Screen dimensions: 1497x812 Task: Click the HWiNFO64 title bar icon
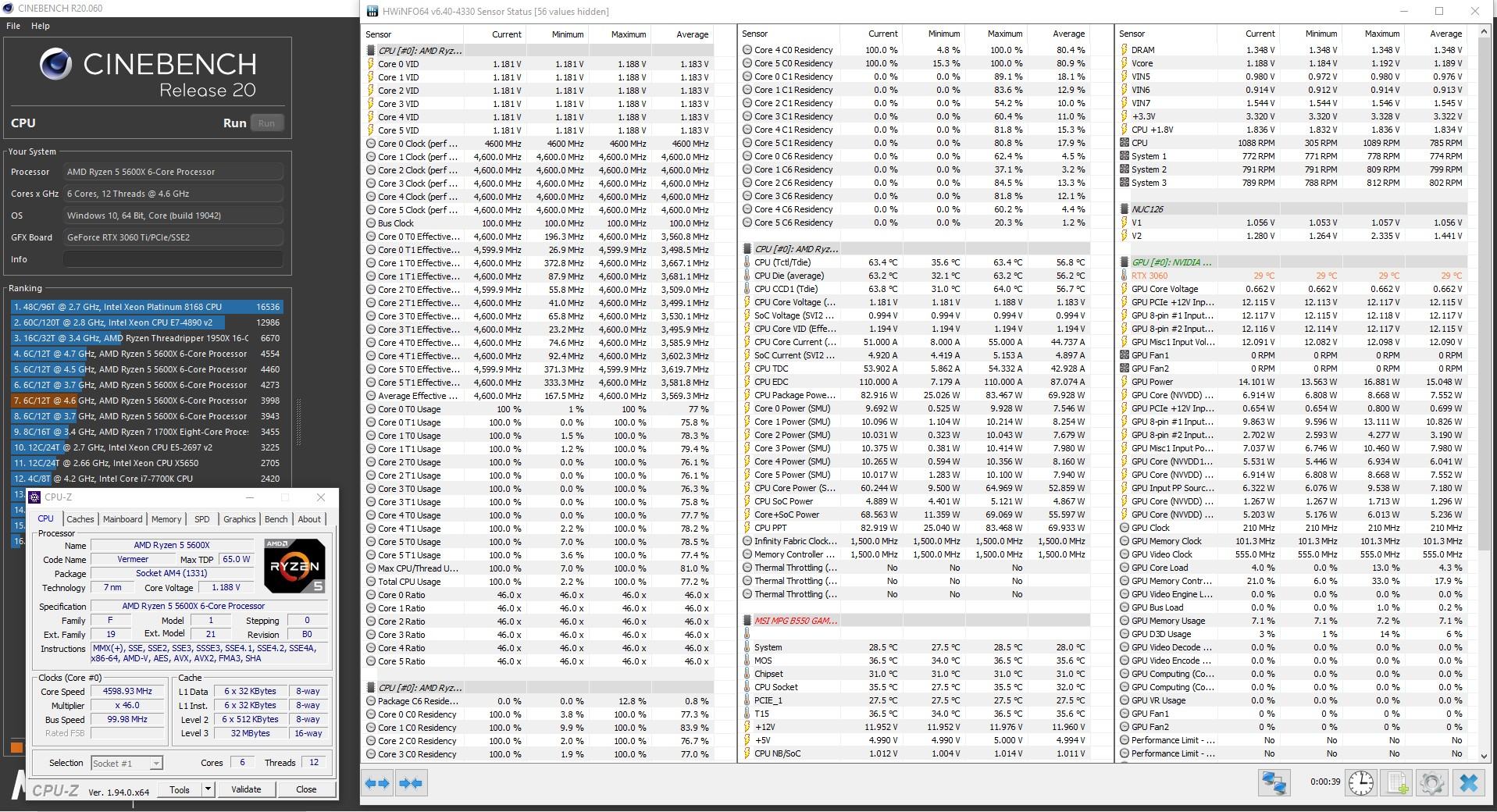pyautogui.click(x=372, y=12)
